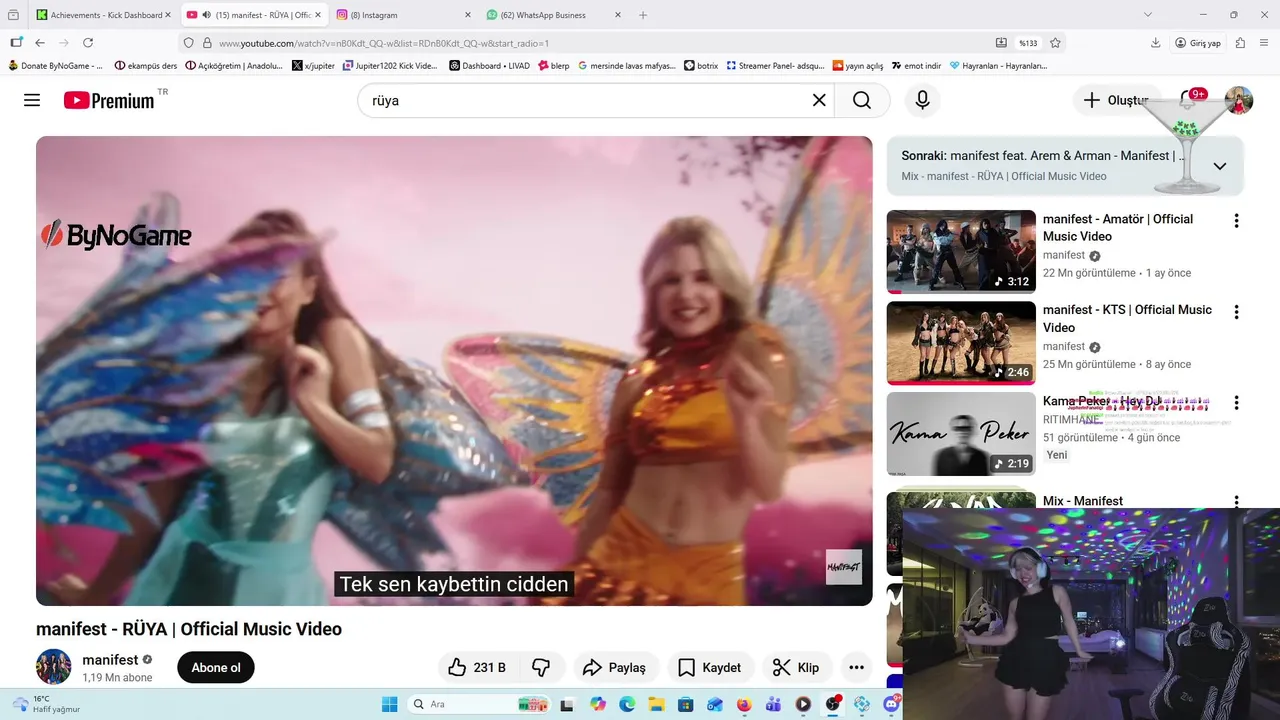This screenshot has height=720, width=1280.
Task: Clear the search text with X
Action: coord(819,100)
